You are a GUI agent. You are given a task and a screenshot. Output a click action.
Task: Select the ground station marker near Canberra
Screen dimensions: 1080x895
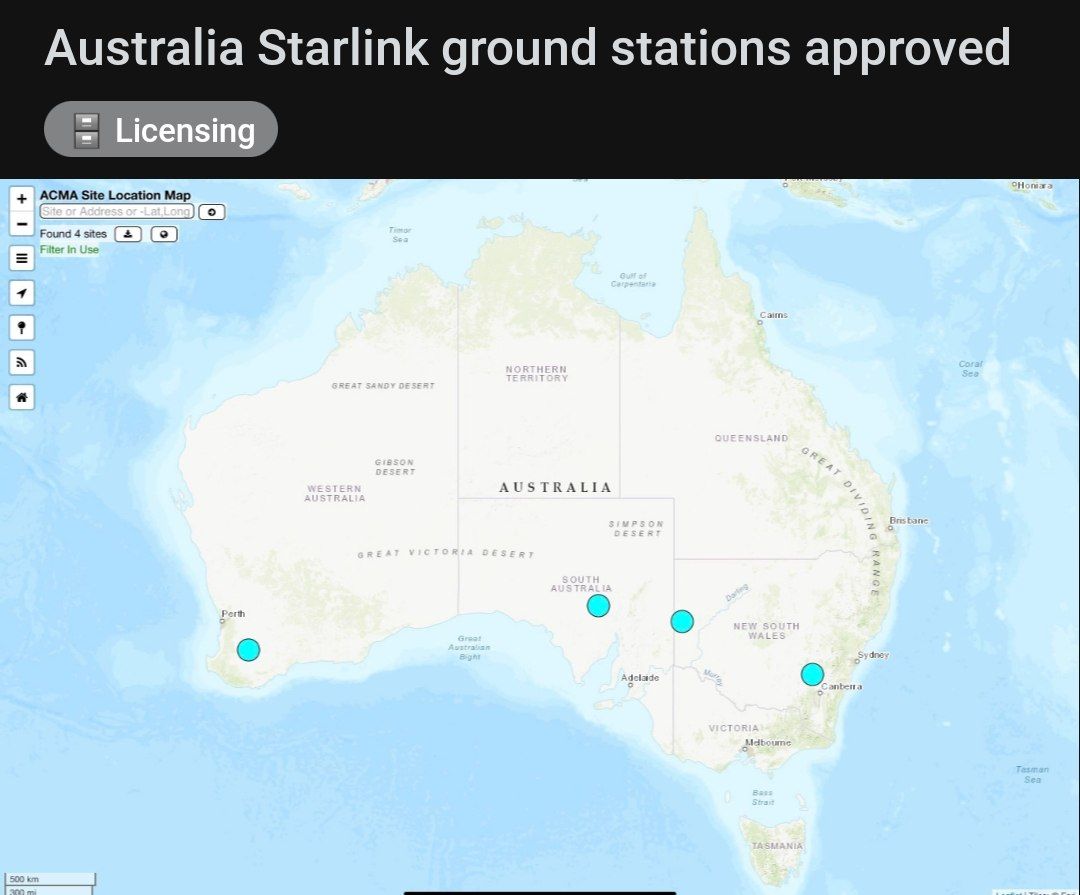pyautogui.click(x=813, y=675)
